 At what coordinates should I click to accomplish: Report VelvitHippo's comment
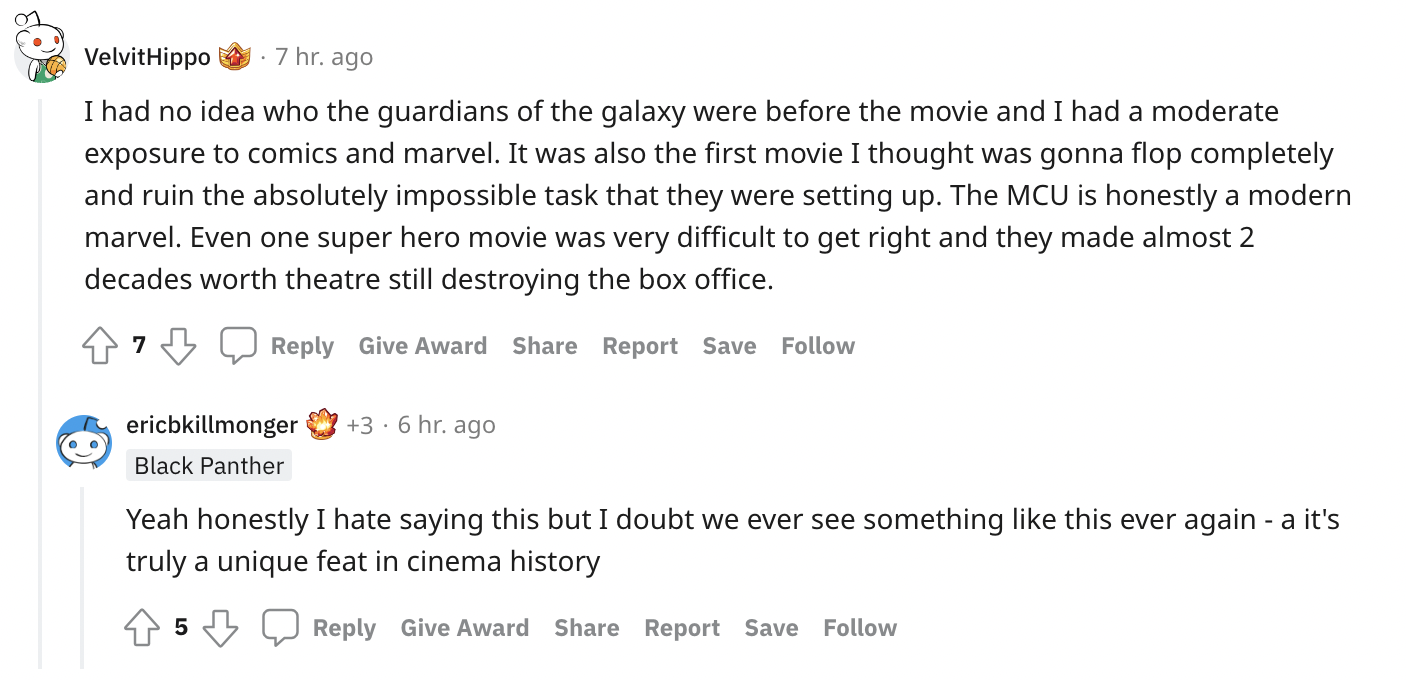[x=640, y=346]
